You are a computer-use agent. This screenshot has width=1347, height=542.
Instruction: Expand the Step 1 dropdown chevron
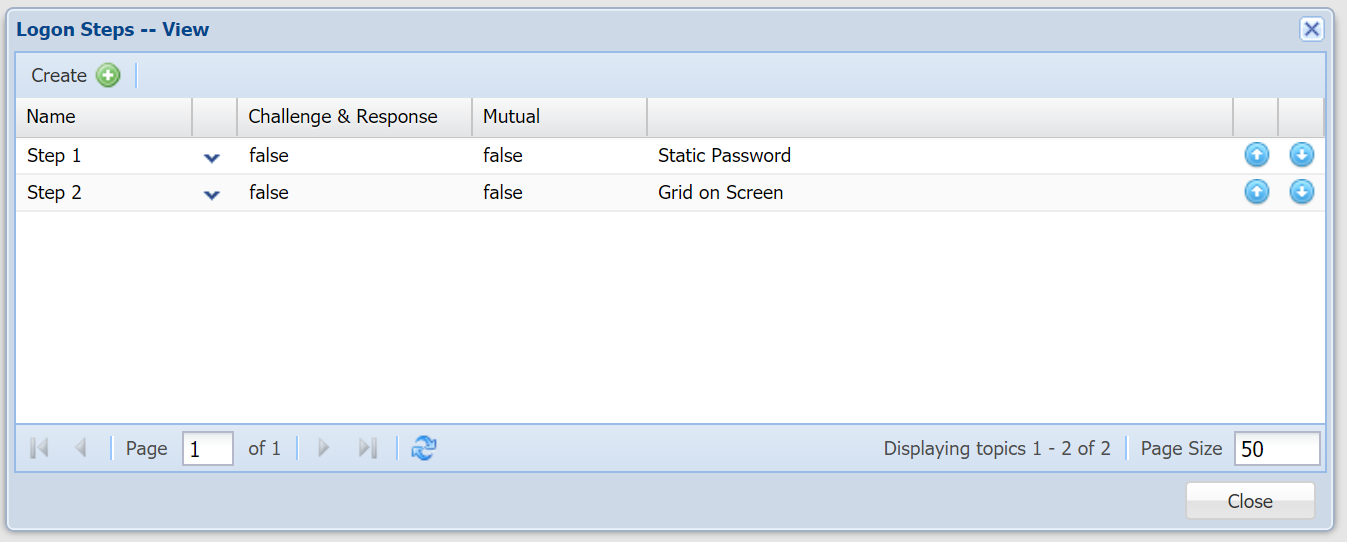pos(212,157)
